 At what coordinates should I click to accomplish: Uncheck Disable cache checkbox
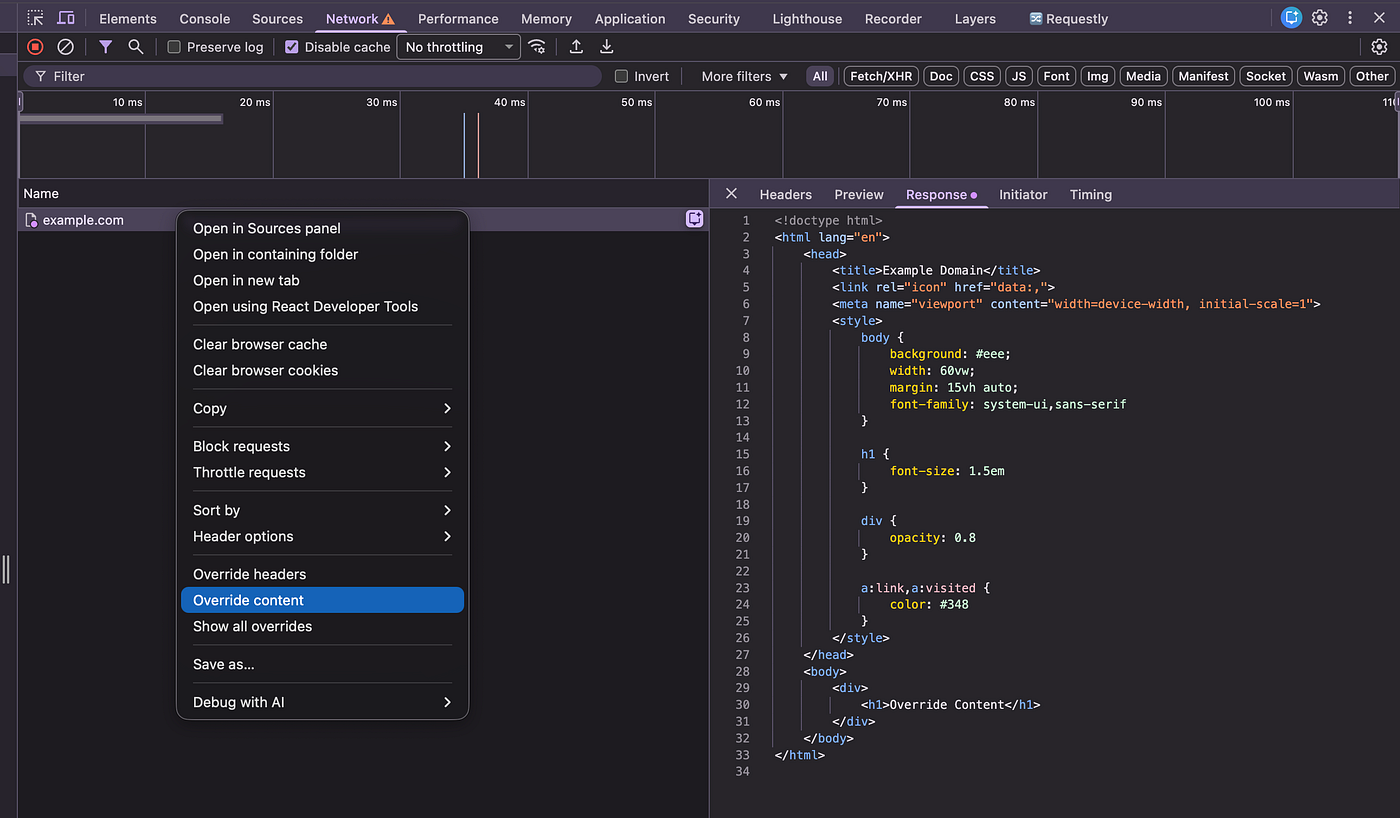click(x=292, y=47)
